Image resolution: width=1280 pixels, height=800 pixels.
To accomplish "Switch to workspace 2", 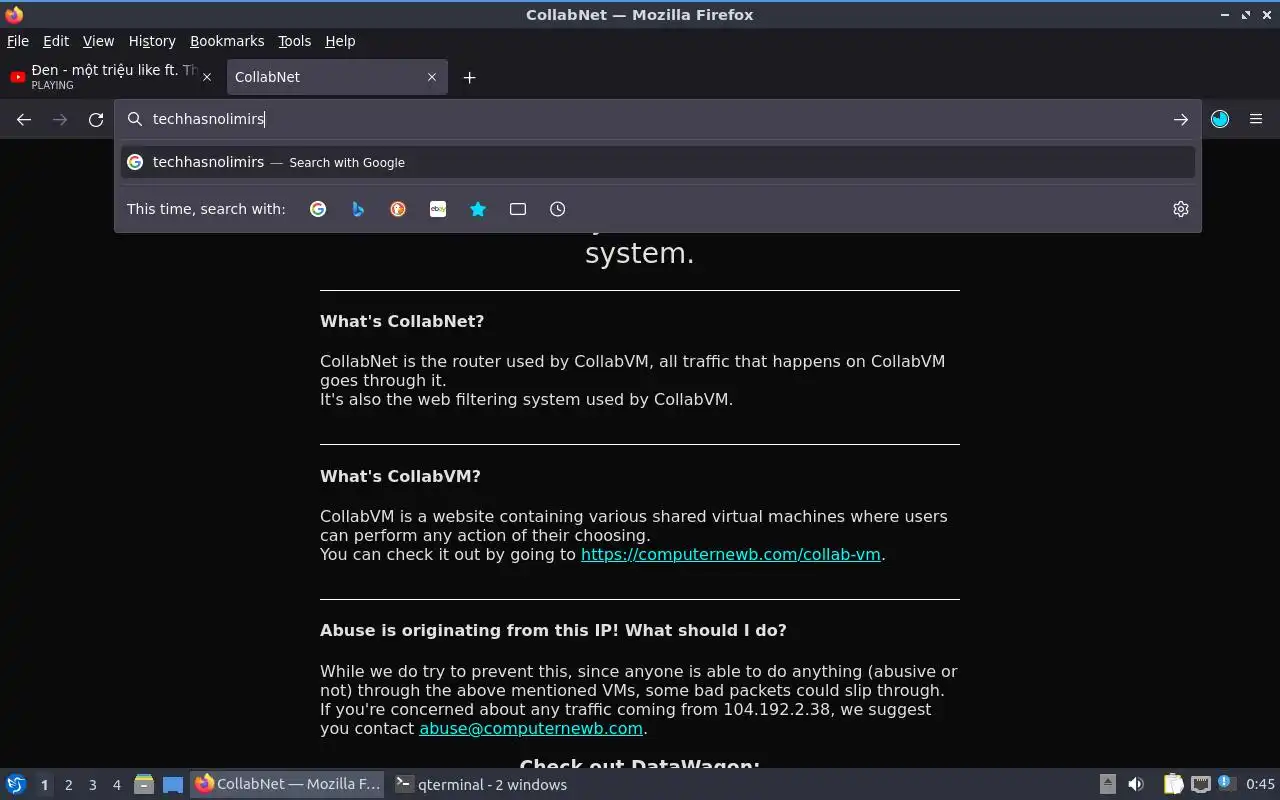I will point(68,785).
